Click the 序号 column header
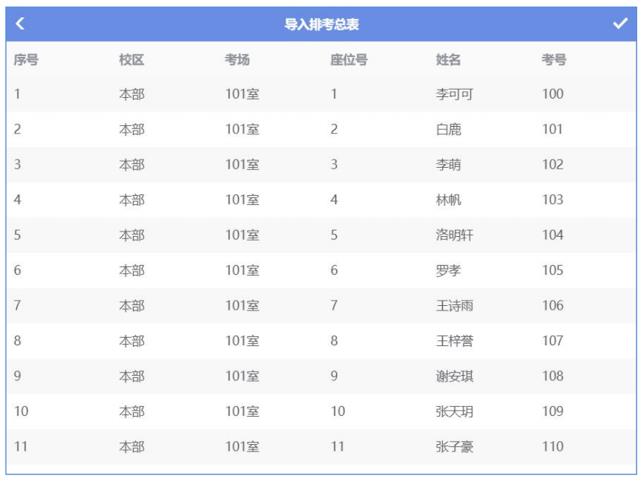Image resolution: width=644 pixels, height=481 pixels. point(26,60)
